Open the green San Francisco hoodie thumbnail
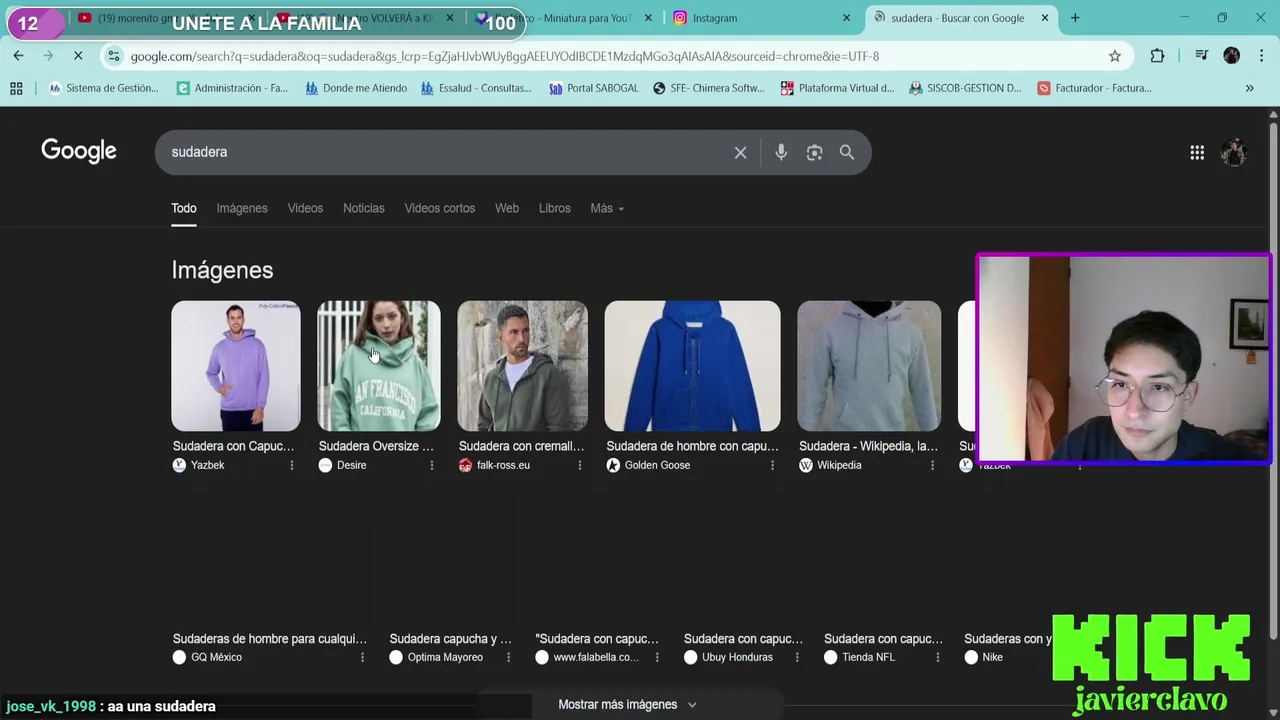Image resolution: width=1280 pixels, height=720 pixels. coord(379,366)
